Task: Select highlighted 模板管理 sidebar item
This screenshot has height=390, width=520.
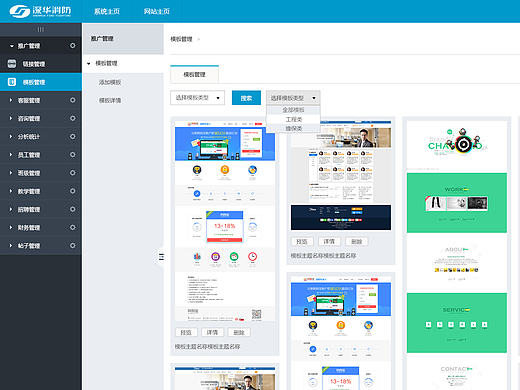Action: pos(41,82)
